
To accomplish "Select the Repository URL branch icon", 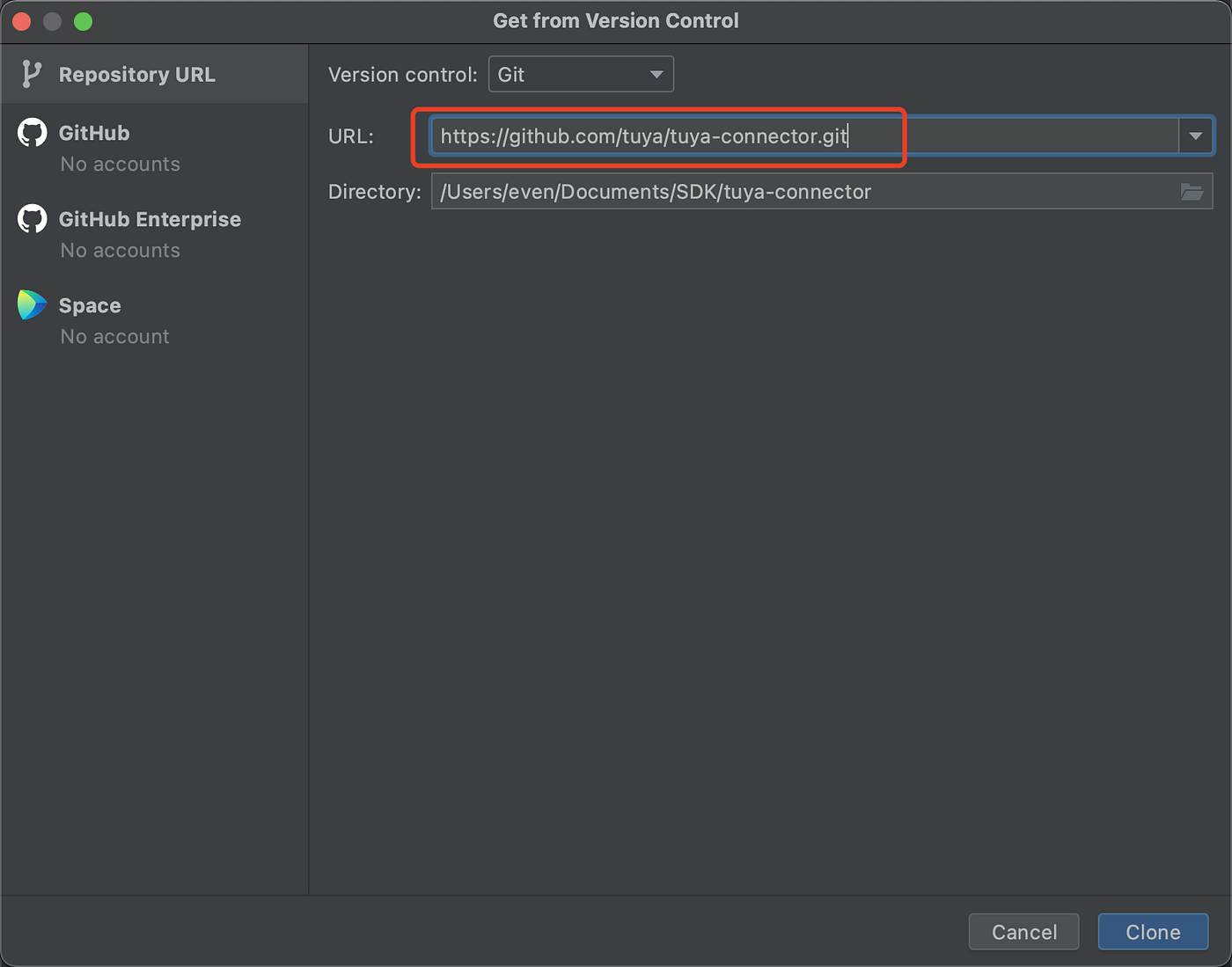I will click(32, 75).
